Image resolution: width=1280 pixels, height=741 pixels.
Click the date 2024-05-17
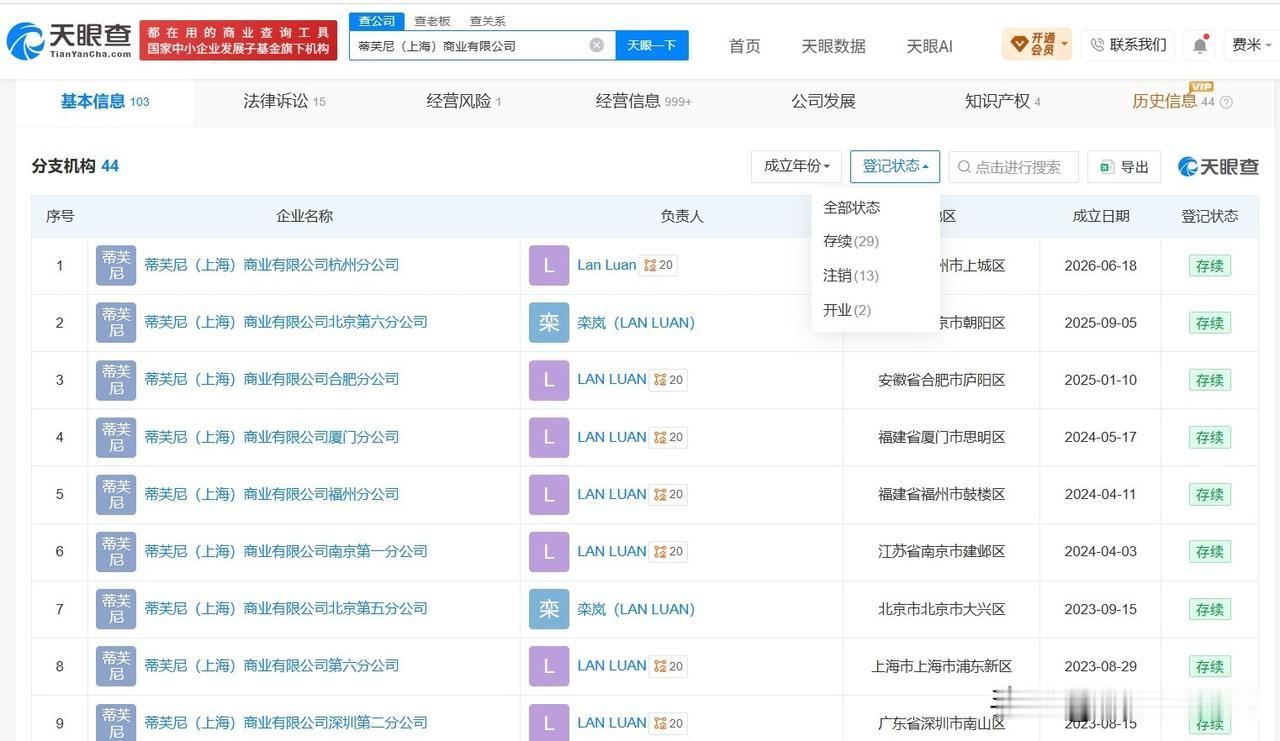(x=1100, y=437)
